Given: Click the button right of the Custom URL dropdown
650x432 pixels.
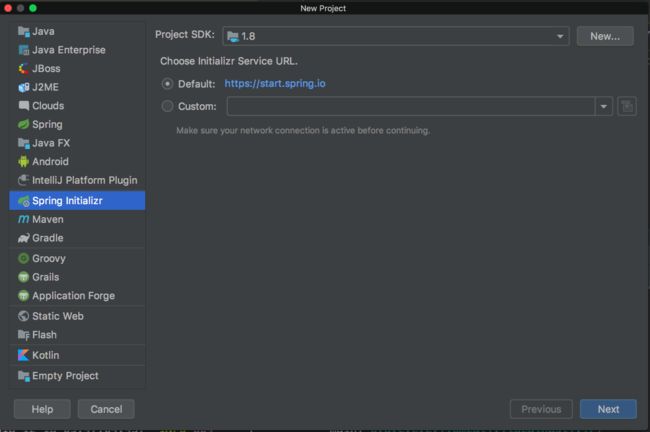Looking at the screenshot, I should 627,107.
